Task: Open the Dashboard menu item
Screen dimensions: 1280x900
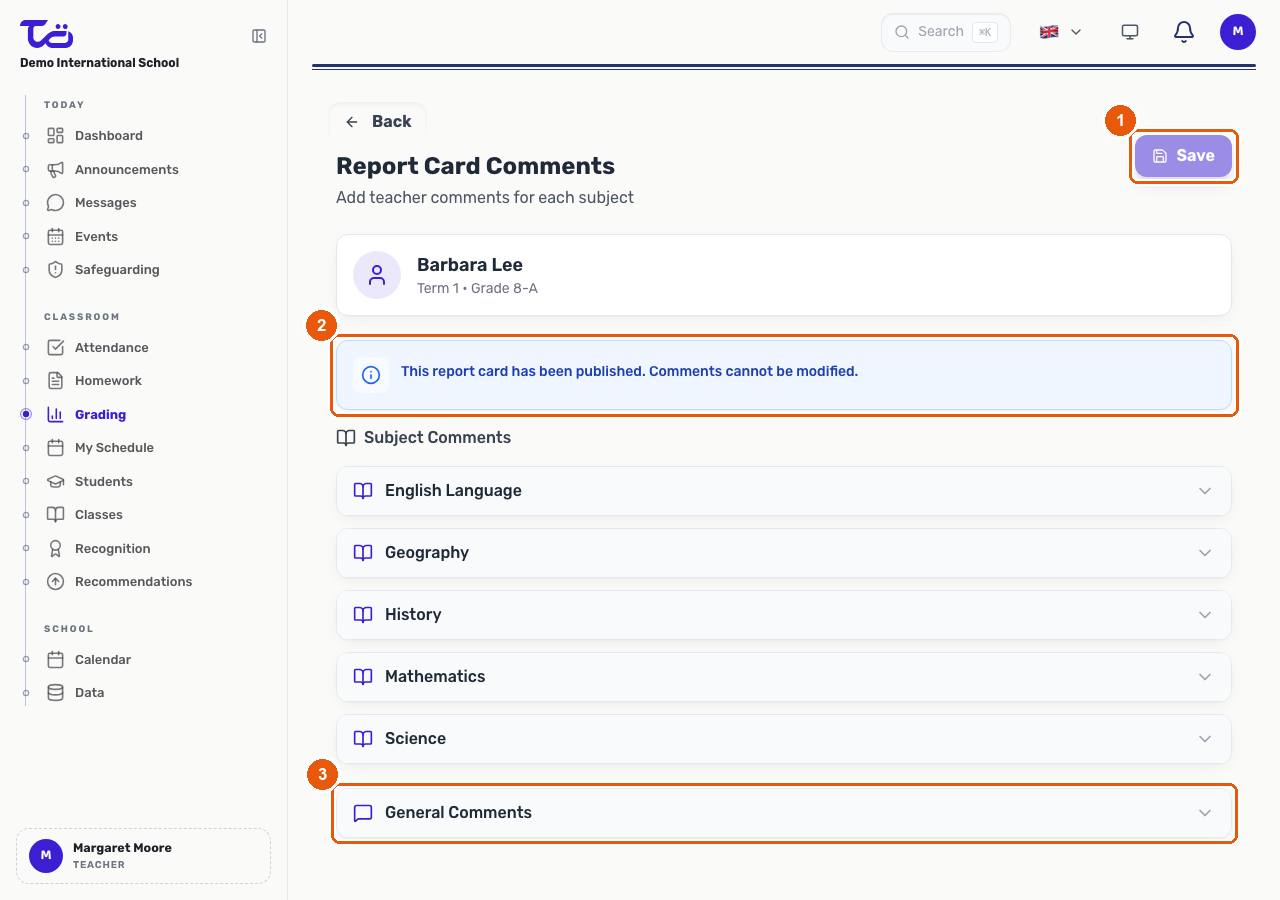Action: [x=108, y=135]
